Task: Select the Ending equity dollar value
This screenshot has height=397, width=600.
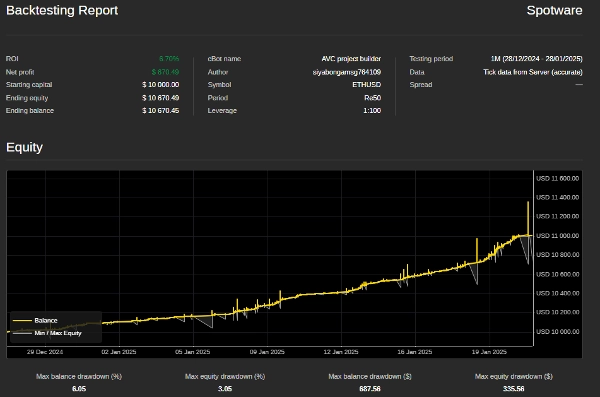Action: (x=161, y=98)
